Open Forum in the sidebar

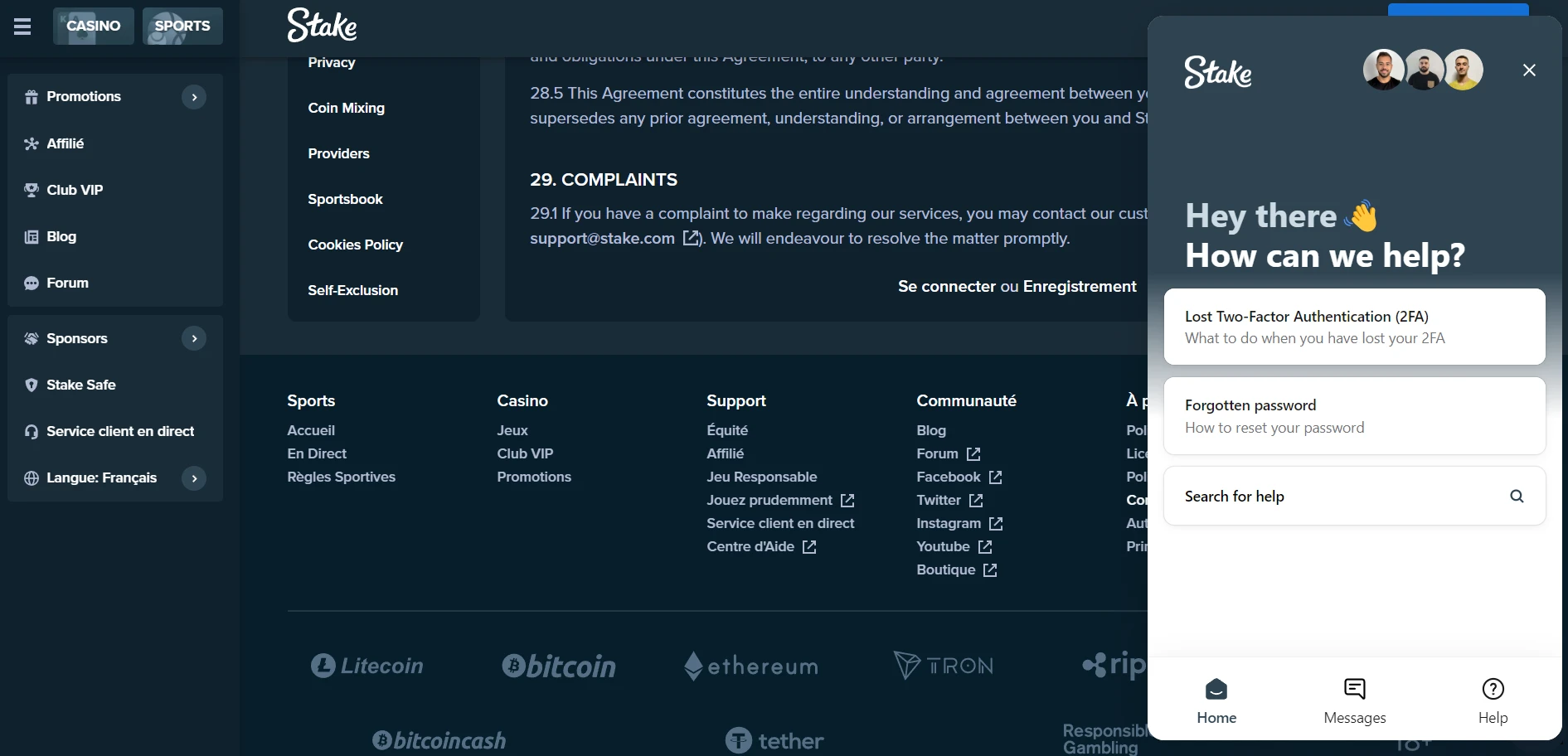point(67,283)
